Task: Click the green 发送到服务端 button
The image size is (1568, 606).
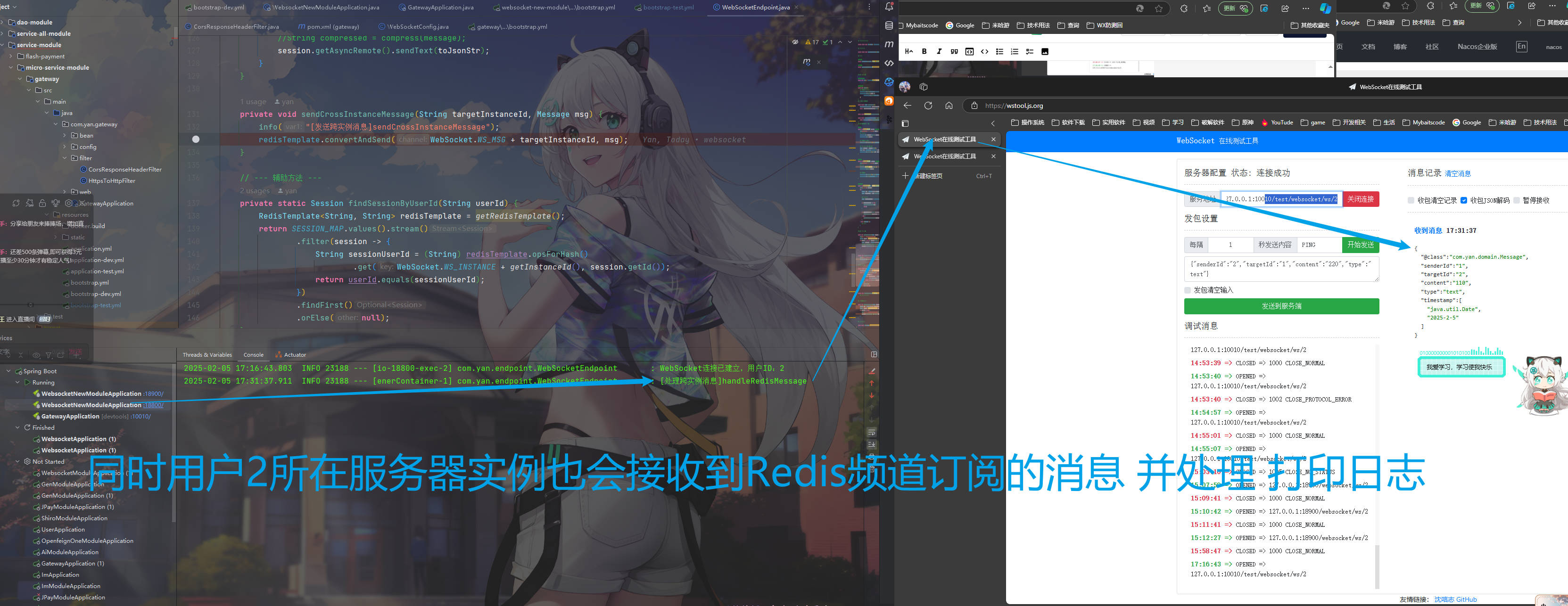Action: [x=1282, y=306]
